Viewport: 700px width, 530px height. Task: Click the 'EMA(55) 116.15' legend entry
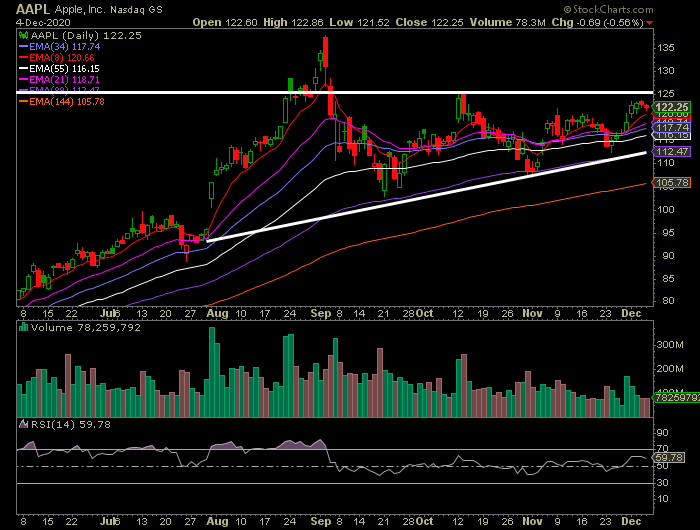pyautogui.click(x=64, y=69)
